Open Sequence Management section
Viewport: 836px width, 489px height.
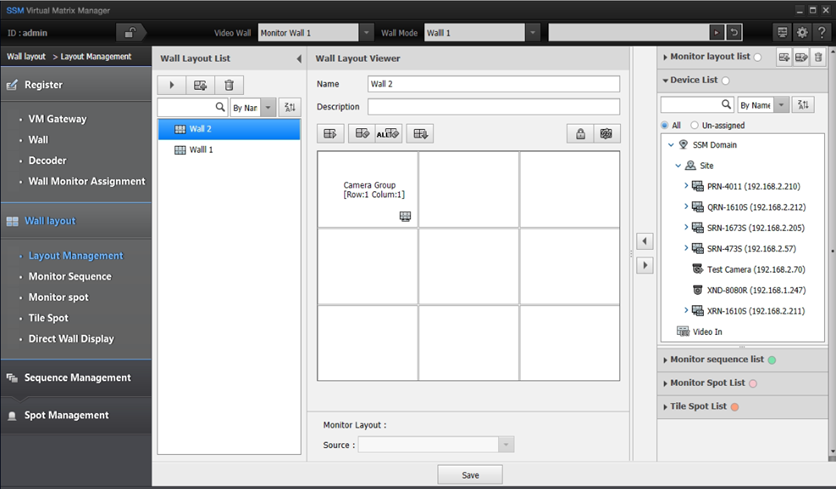point(77,378)
